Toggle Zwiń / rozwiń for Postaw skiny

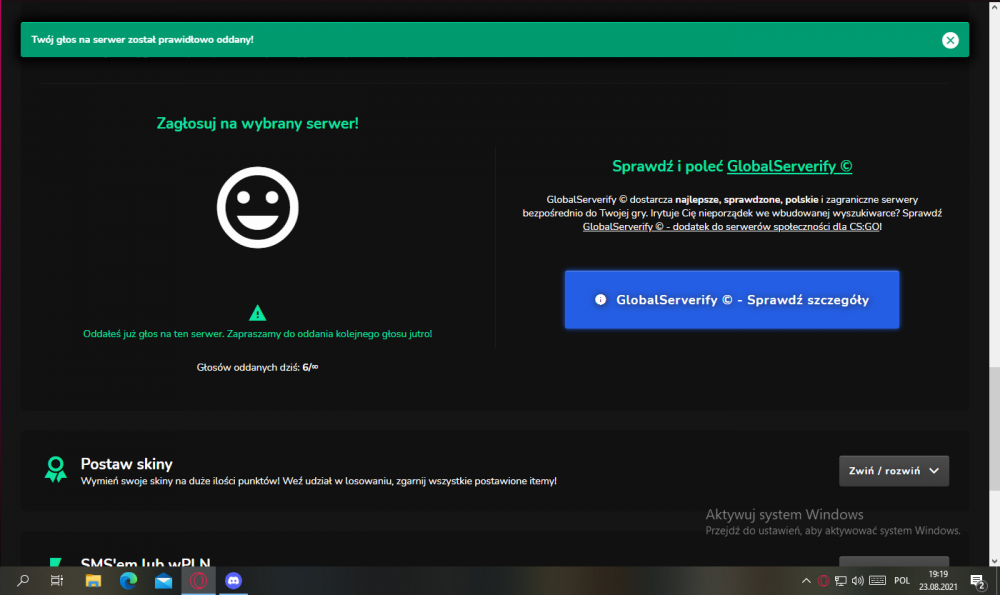[894, 471]
